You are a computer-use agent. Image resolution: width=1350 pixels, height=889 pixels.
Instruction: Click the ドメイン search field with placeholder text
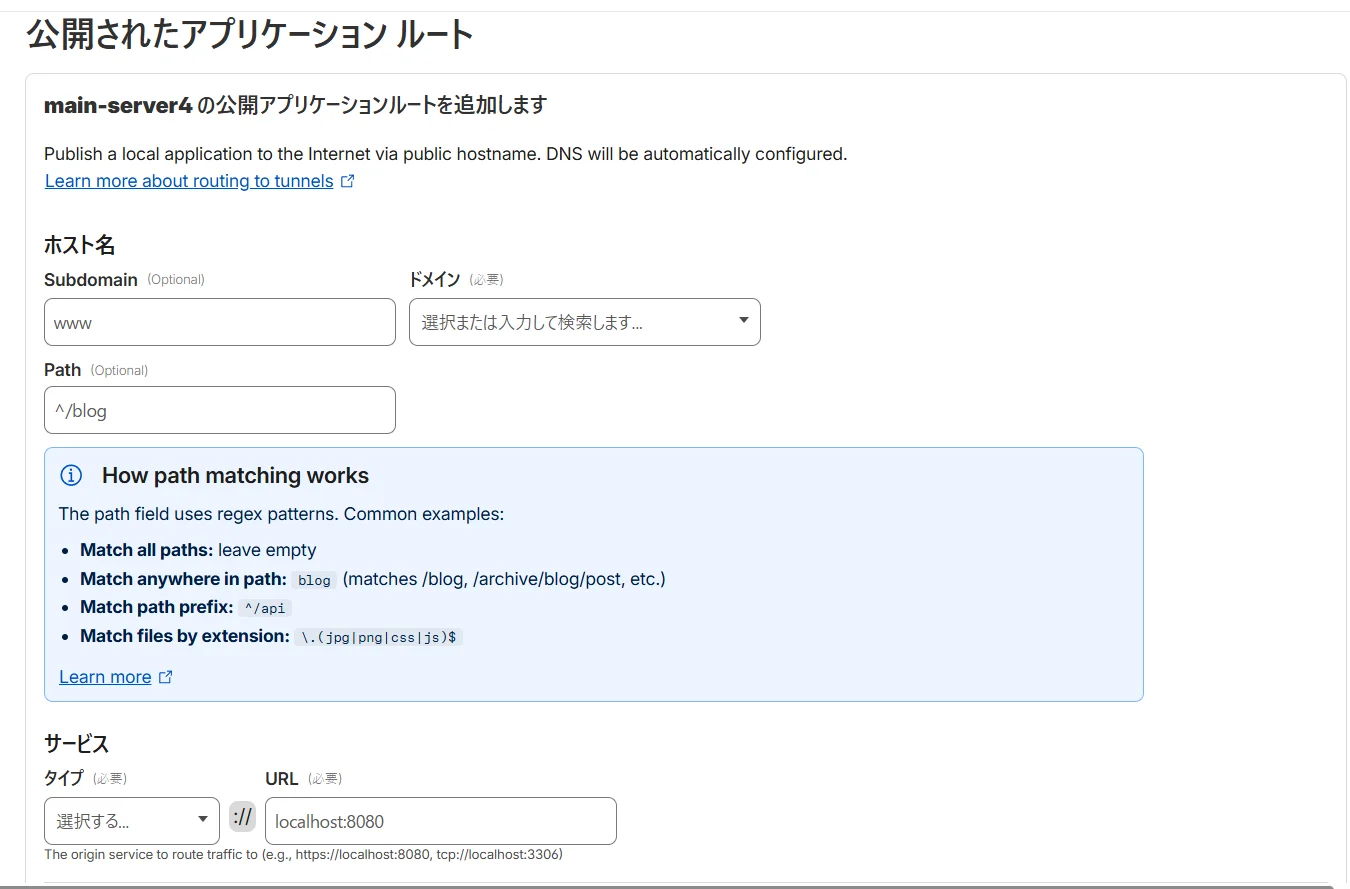coord(570,322)
